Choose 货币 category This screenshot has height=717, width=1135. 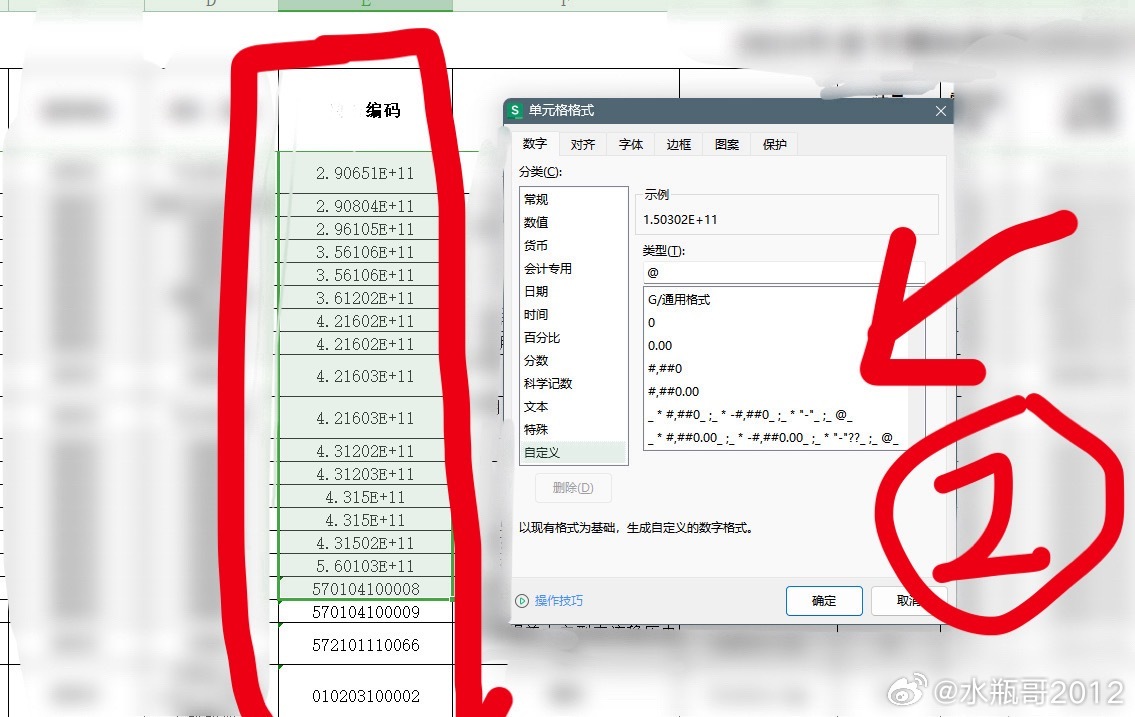[x=573, y=245]
